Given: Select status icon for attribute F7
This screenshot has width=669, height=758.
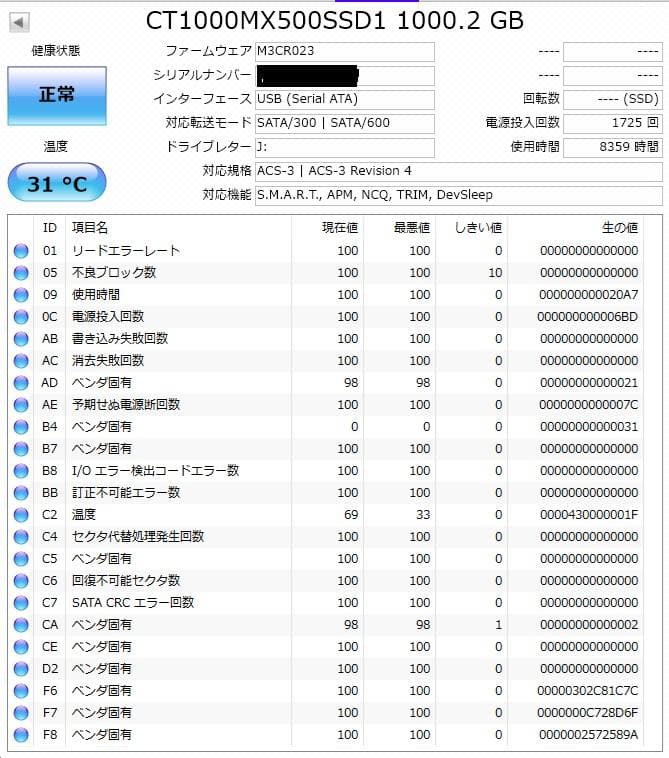Looking at the screenshot, I should click(x=21, y=713).
